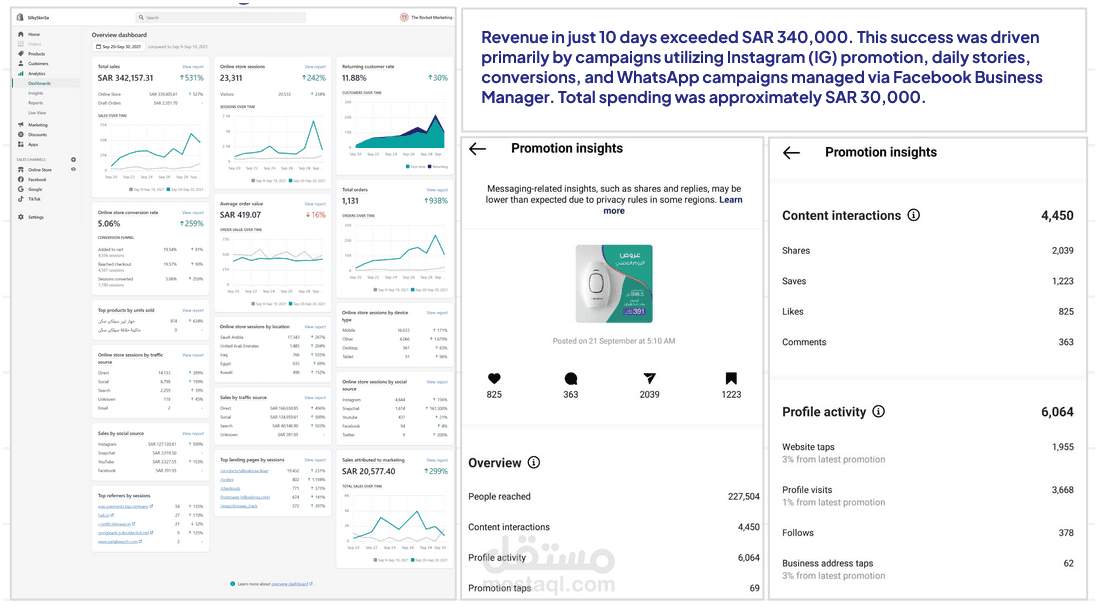This screenshot has width=1098, height=608.
Task: View report for Average order value
Action: [x=315, y=204]
